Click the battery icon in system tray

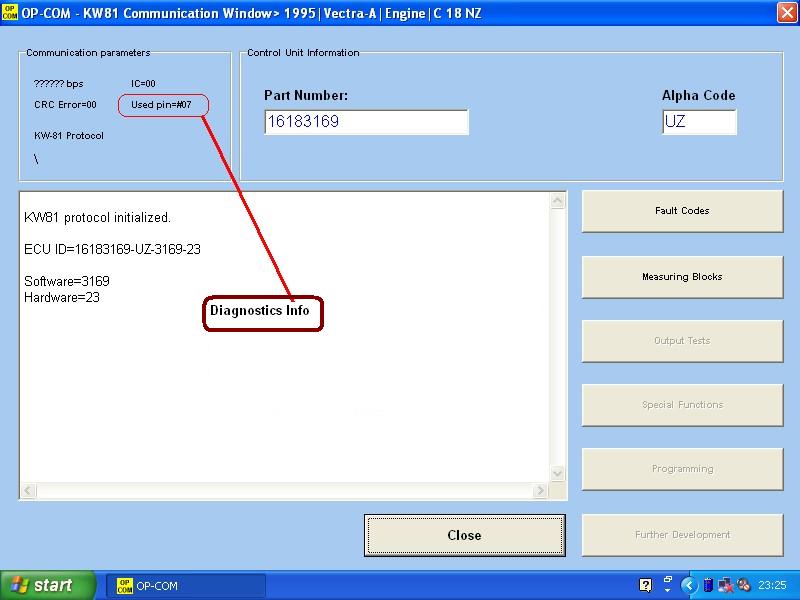[x=708, y=585]
